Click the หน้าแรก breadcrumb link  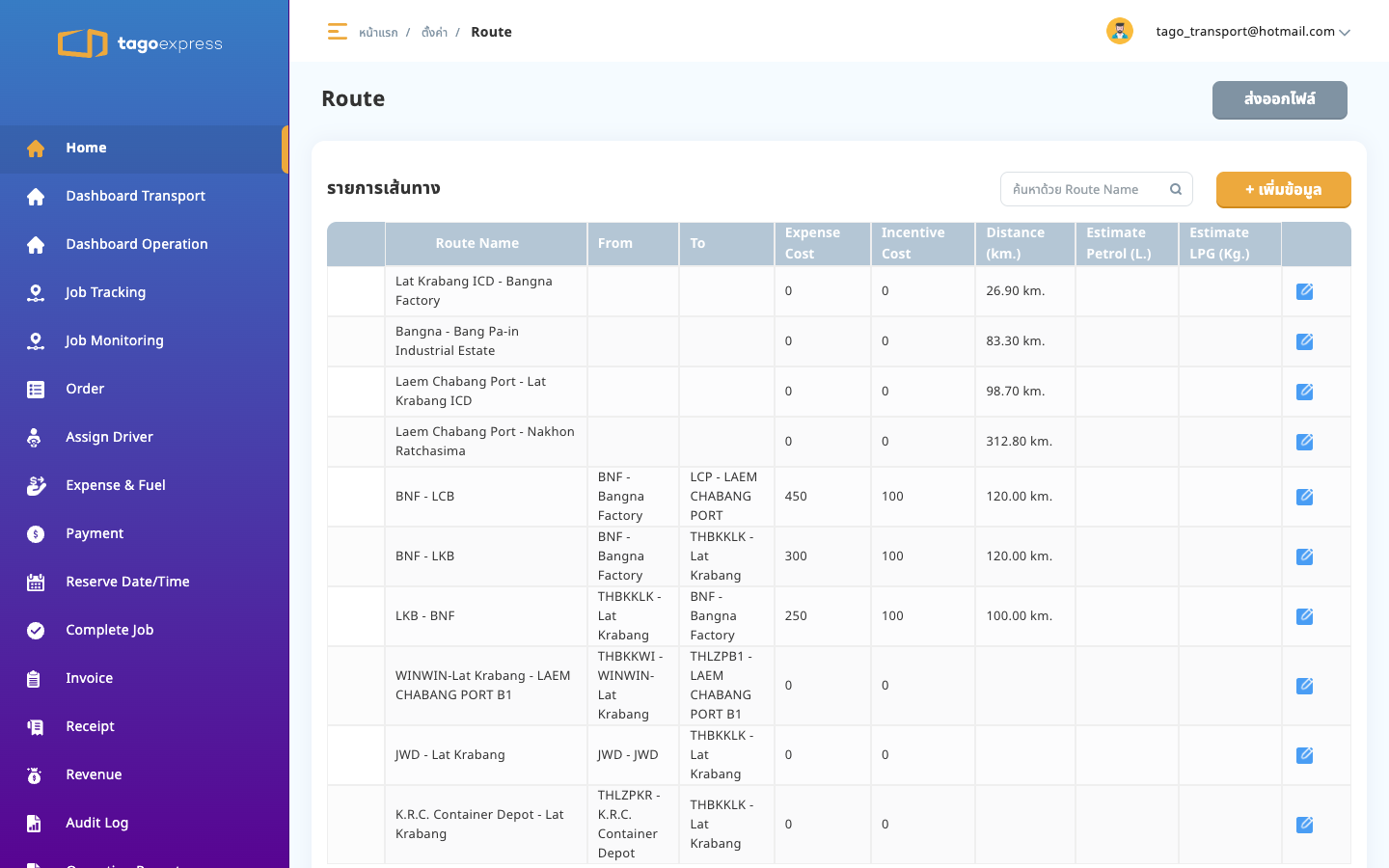coord(378,33)
